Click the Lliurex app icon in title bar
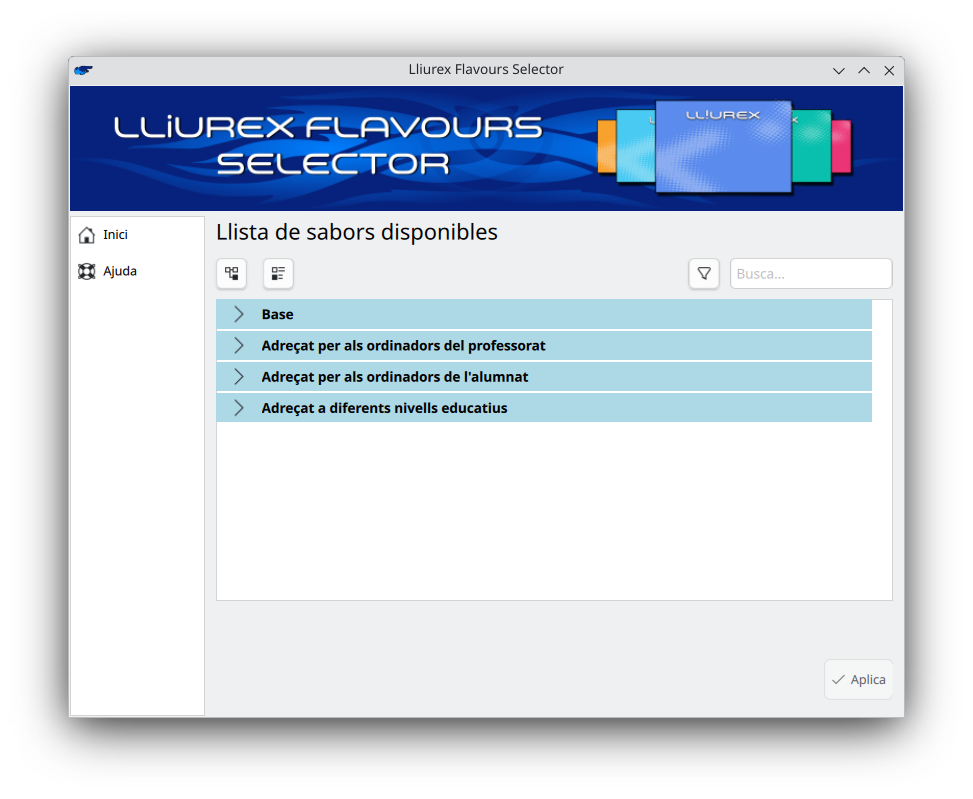 tap(84, 70)
